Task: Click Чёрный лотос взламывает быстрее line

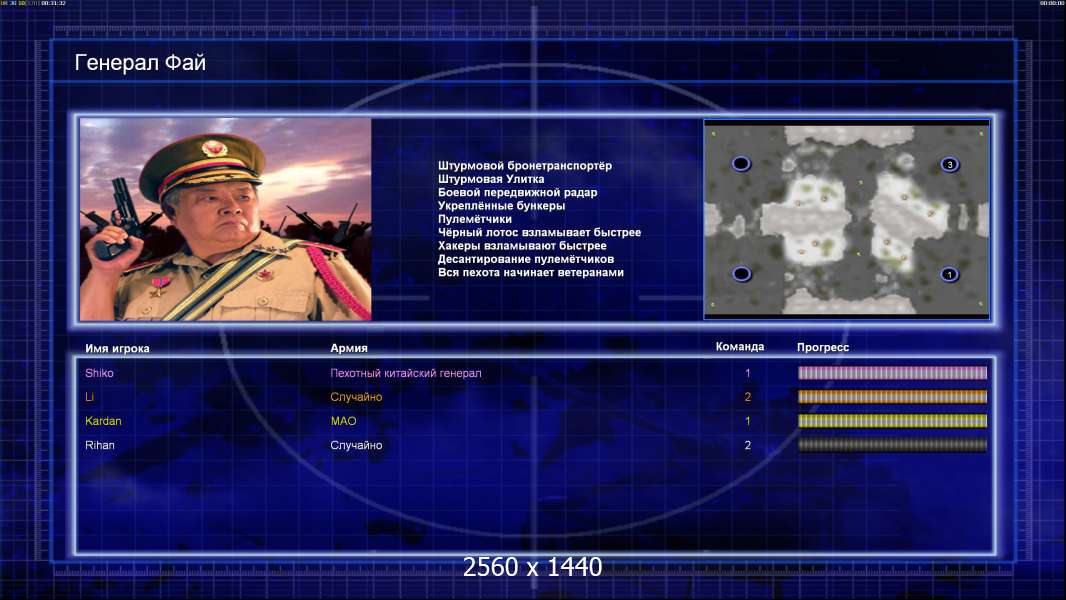Action: pyautogui.click(x=539, y=232)
